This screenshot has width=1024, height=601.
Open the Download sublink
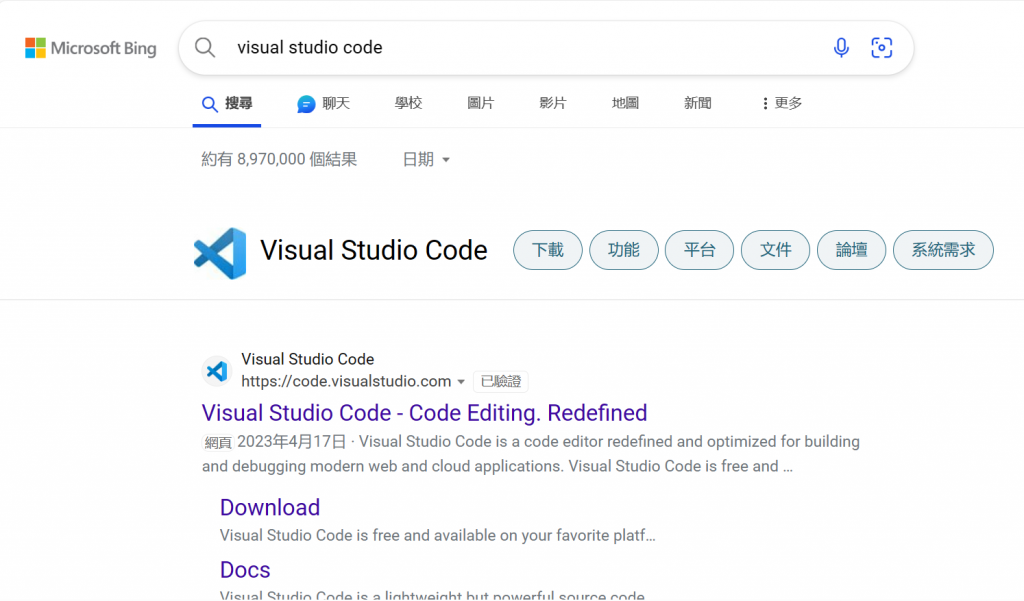pyautogui.click(x=270, y=508)
